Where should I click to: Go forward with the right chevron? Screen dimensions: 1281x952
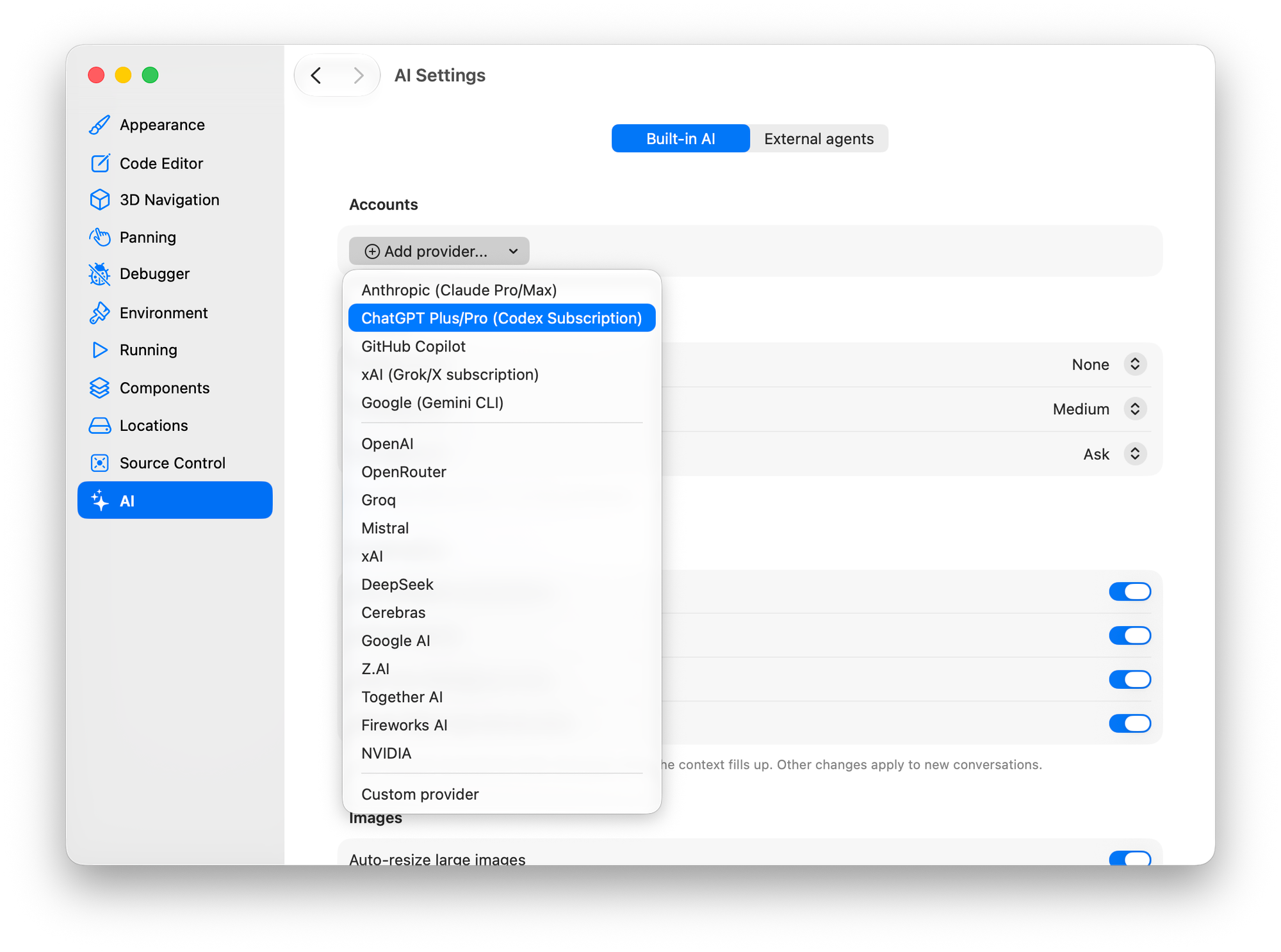pos(358,76)
